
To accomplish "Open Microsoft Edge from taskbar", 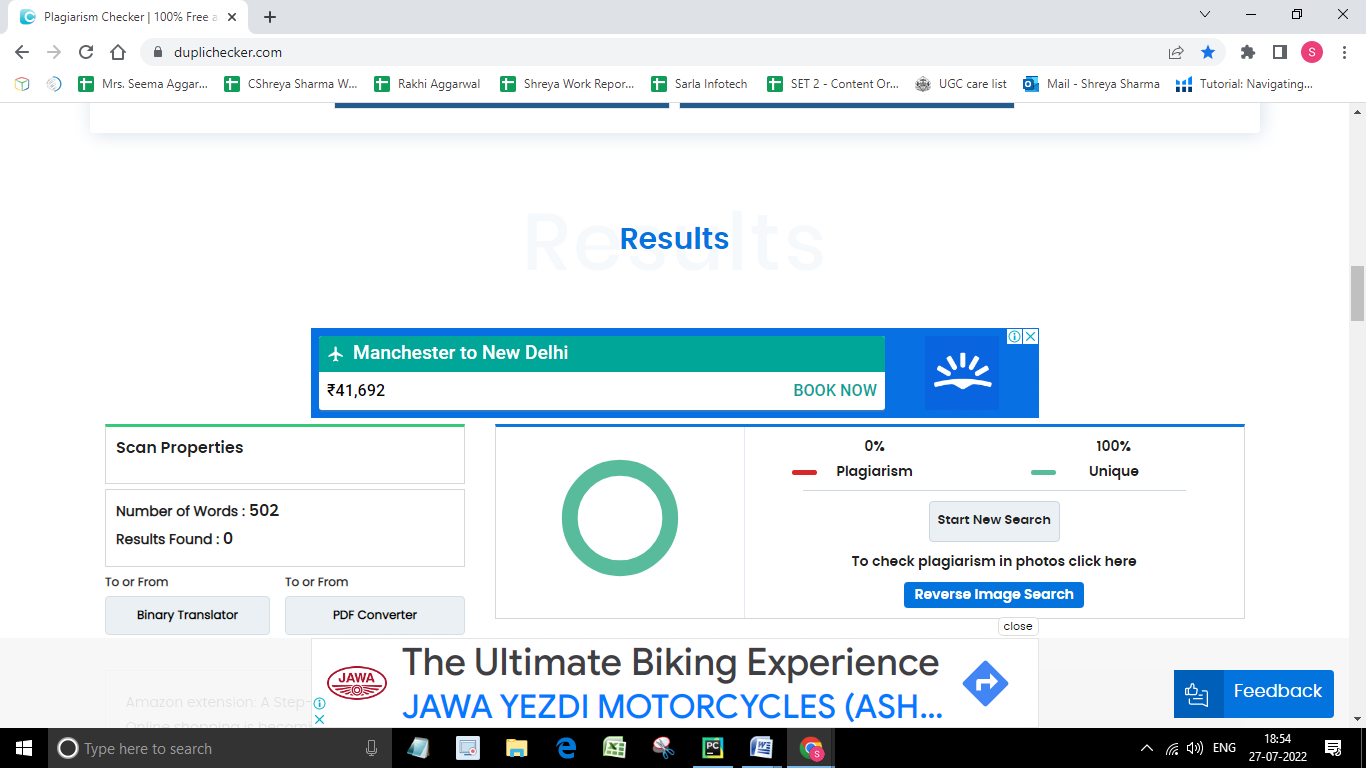I will [x=566, y=748].
